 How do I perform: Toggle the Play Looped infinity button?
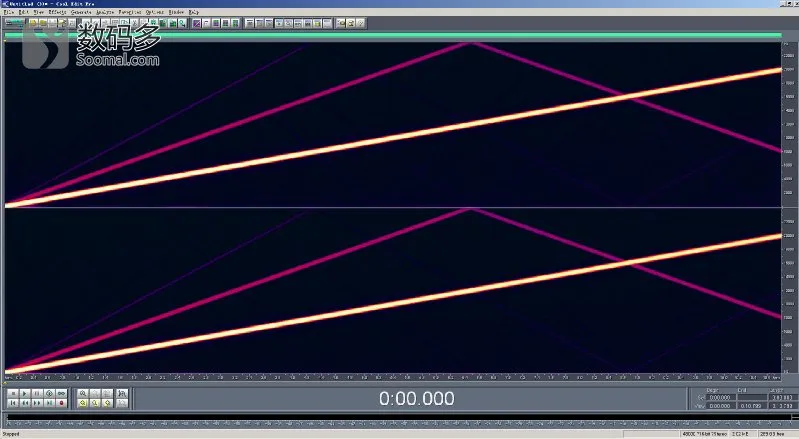coord(61,394)
